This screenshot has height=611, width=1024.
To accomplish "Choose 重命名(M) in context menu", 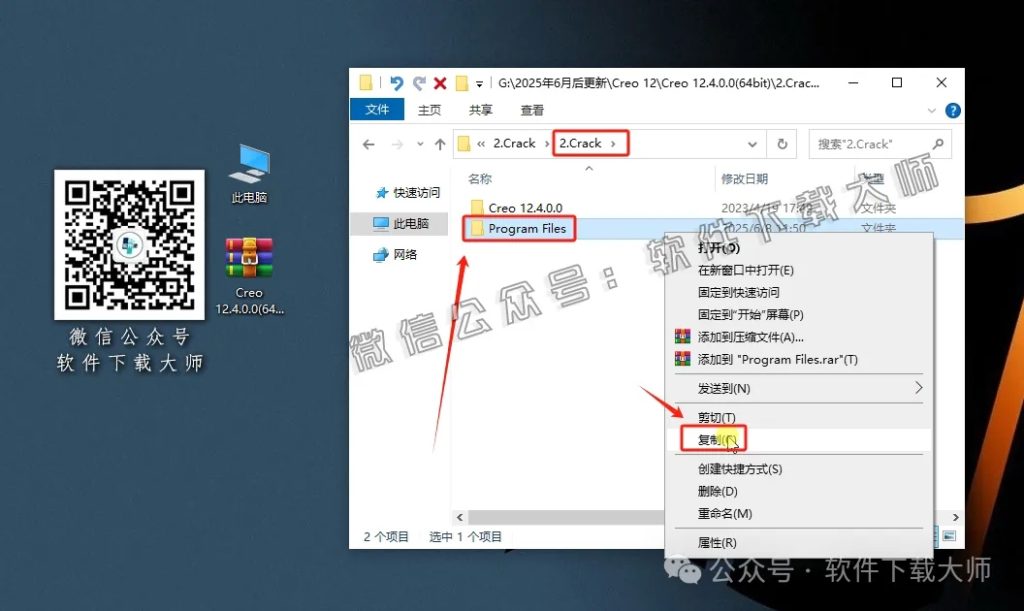I will (724, 514).
